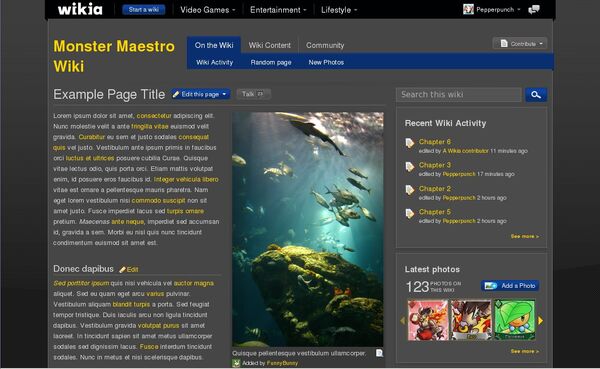600x369 pixels.
Task: Click the search magnifier button
Action: 536,95
